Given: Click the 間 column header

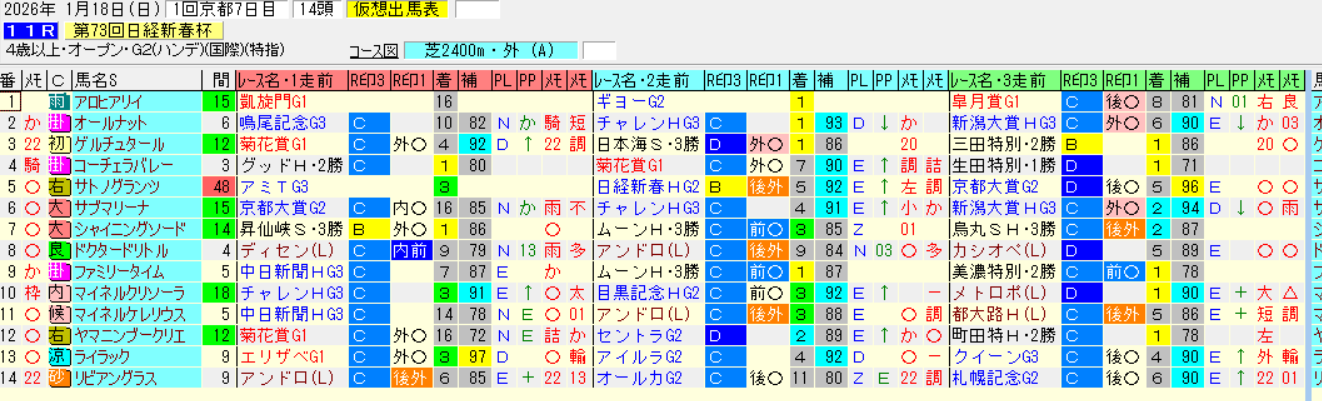Looking at the screenshot, I should pyautogui.click(x=218, y=80).
